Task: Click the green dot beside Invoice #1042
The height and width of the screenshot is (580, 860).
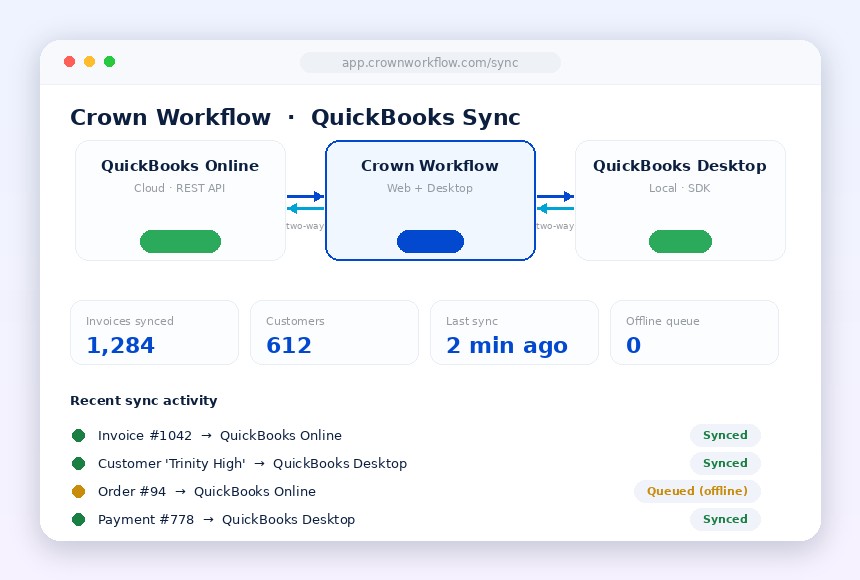Action: tap(78, 435)
